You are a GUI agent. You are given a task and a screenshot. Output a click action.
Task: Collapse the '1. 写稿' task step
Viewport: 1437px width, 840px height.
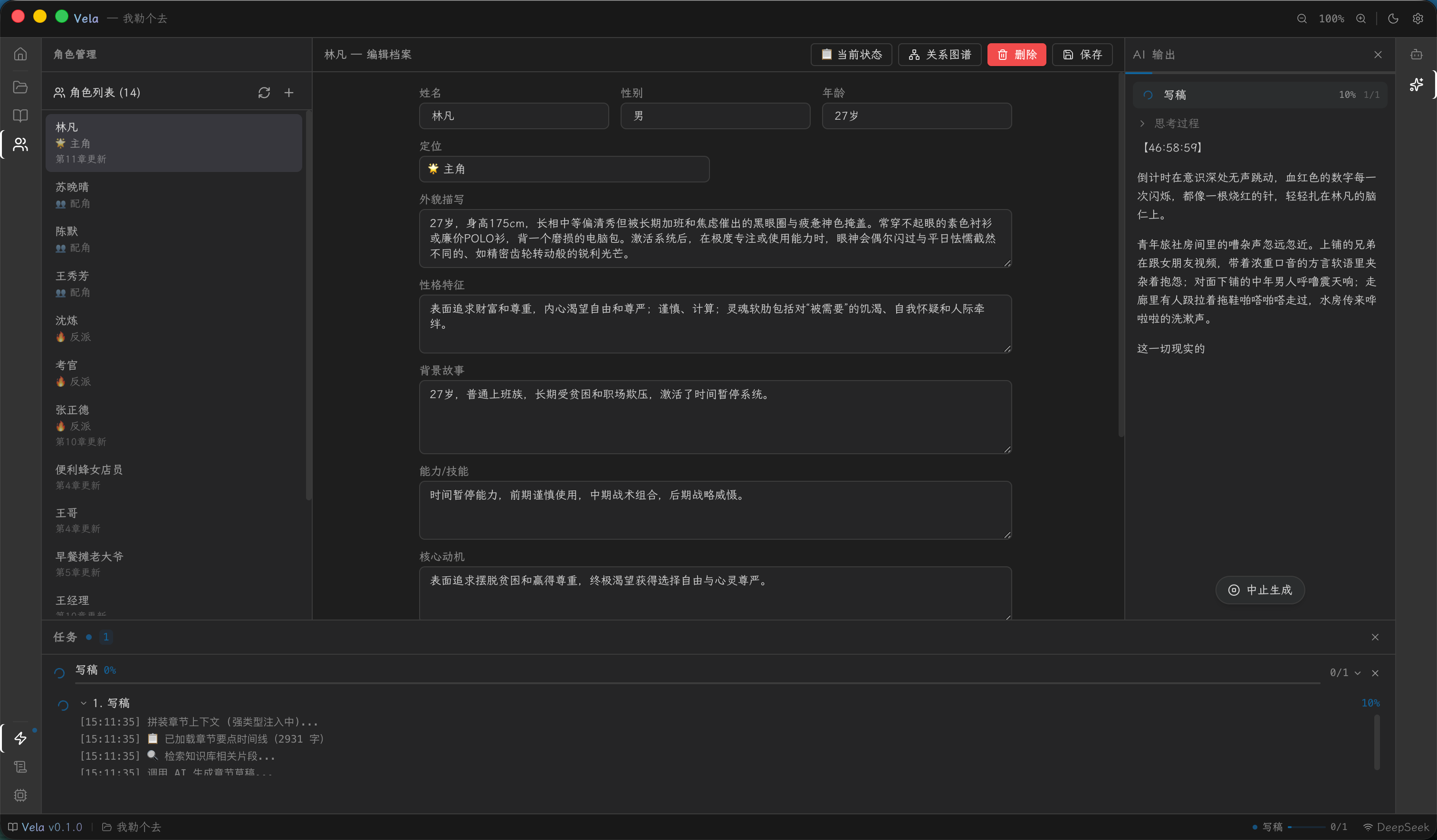(83, 703)
